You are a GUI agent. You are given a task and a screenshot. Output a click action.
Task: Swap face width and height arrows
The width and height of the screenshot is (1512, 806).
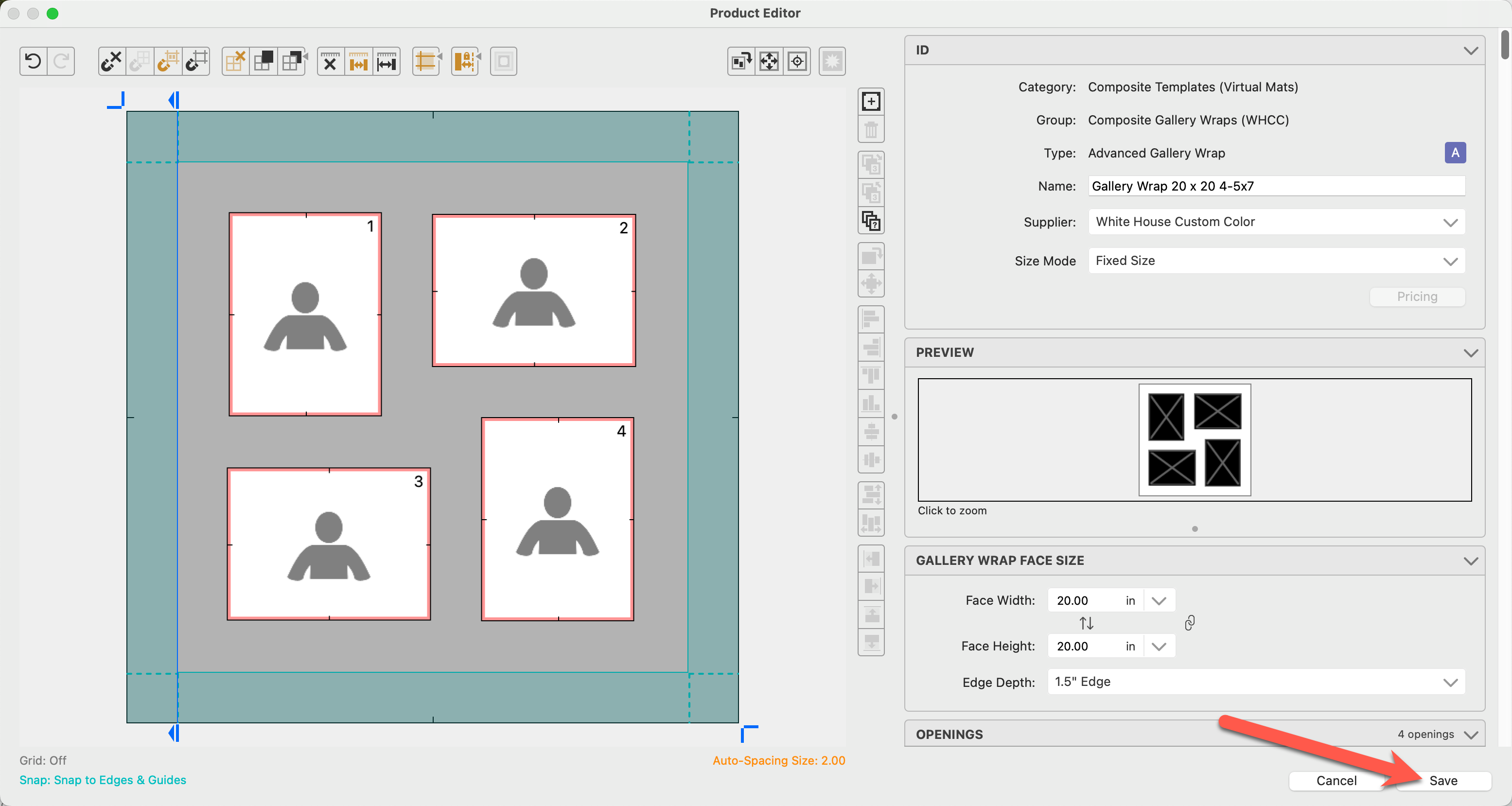1087,623
